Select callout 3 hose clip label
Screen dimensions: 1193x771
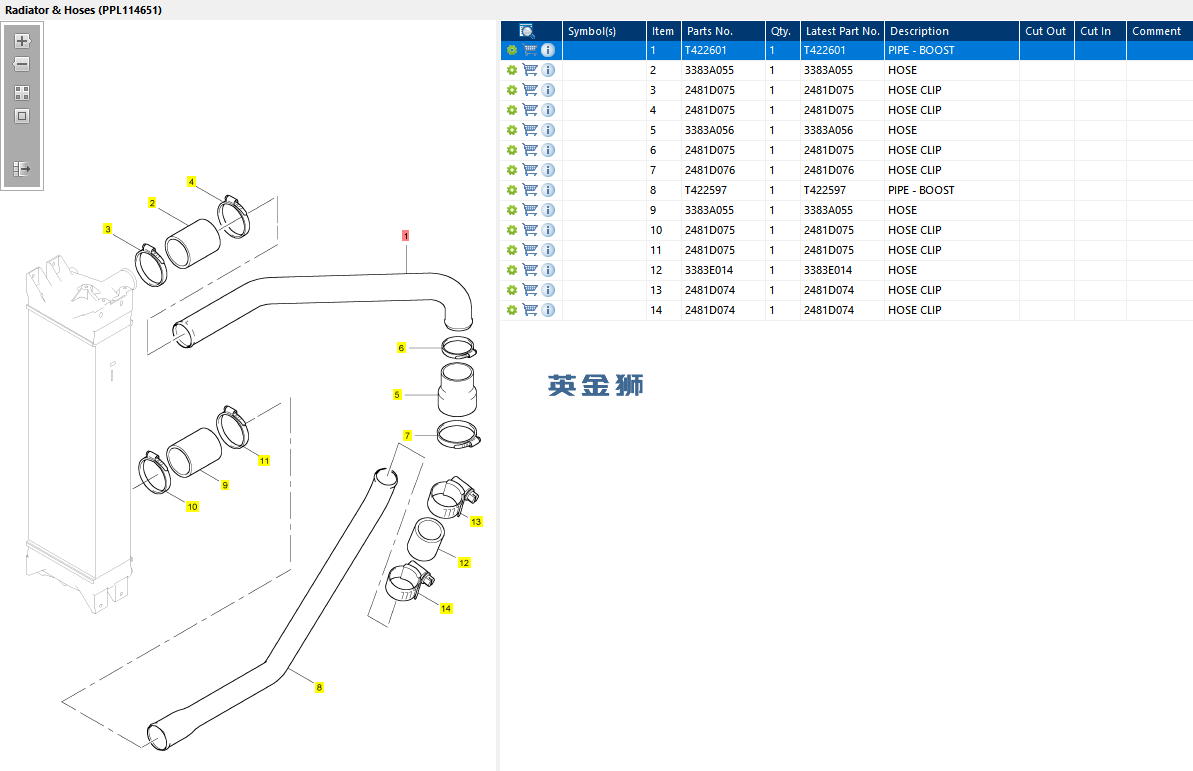[x=108, y=229]
